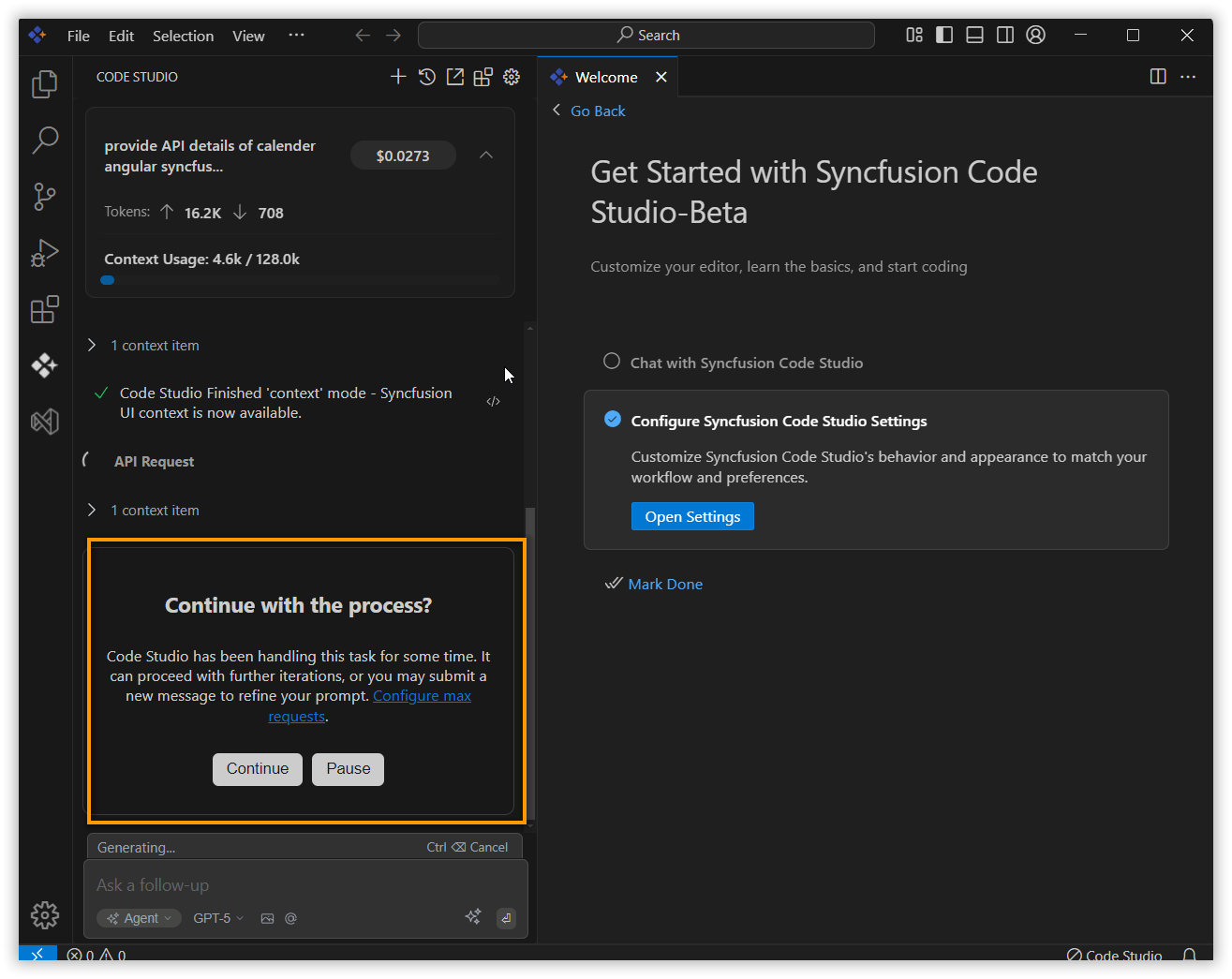Close the Welcome tab
The width and height of the screenshot is (1232, 979).
[x=661, y=77]
